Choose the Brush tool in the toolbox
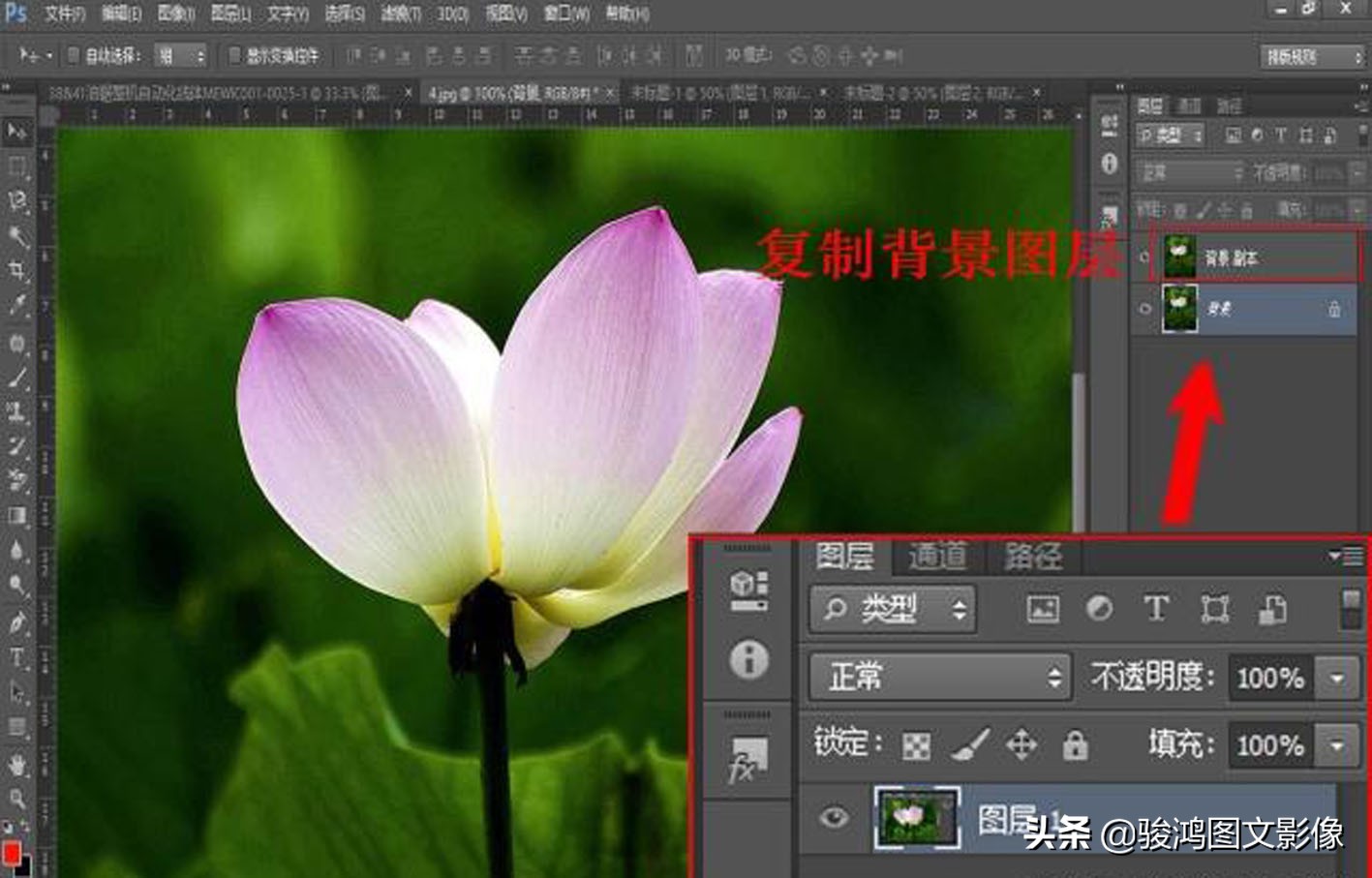 point(16,378)
